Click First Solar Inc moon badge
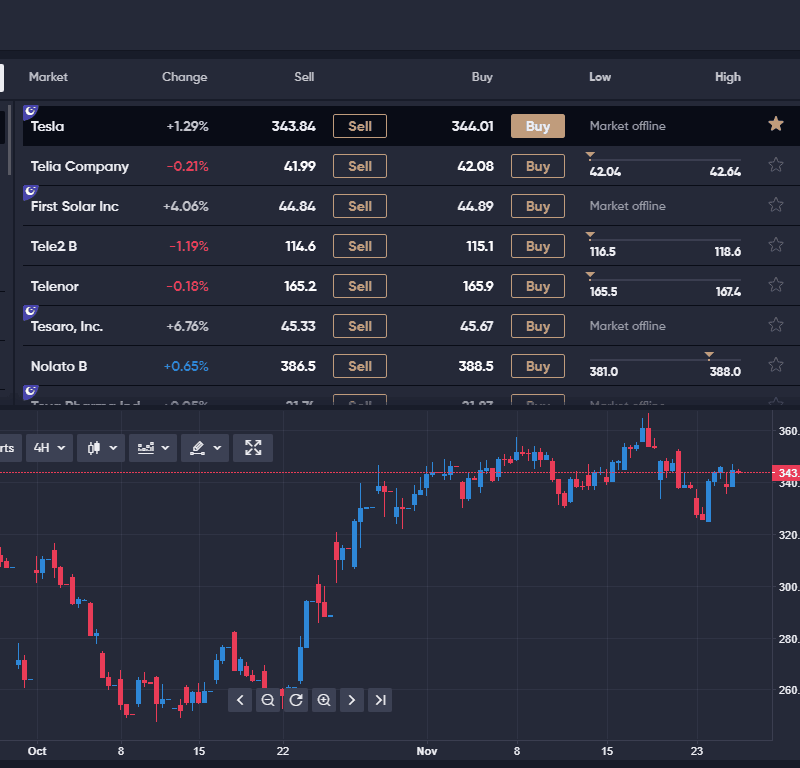Viewport: 800px width, 768px height. pos(30,191)
